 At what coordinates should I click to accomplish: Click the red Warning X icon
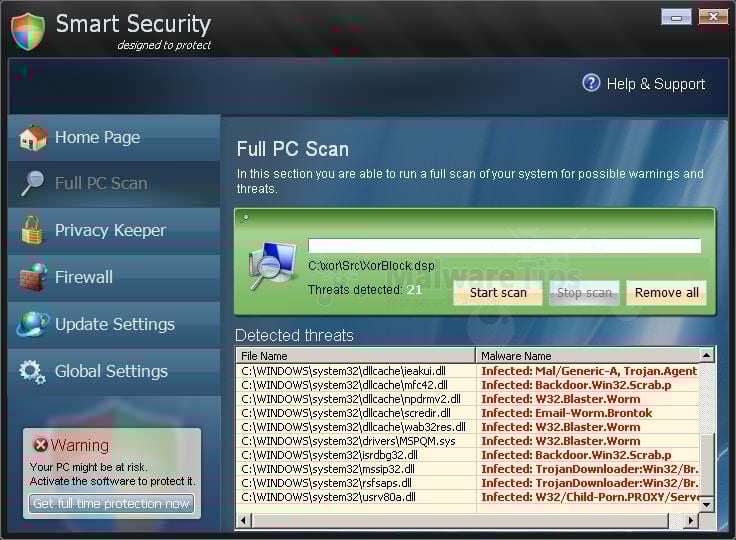(x=40, y=444)
